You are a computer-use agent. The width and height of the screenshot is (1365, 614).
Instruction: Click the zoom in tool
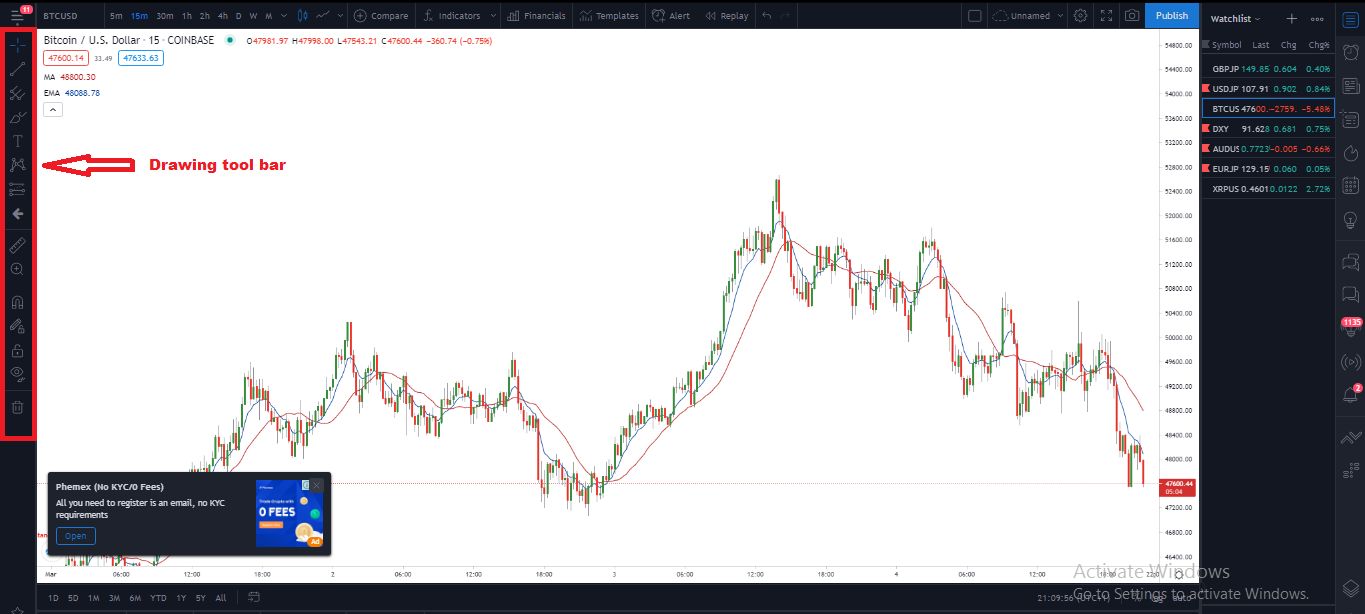coord(17,269)
